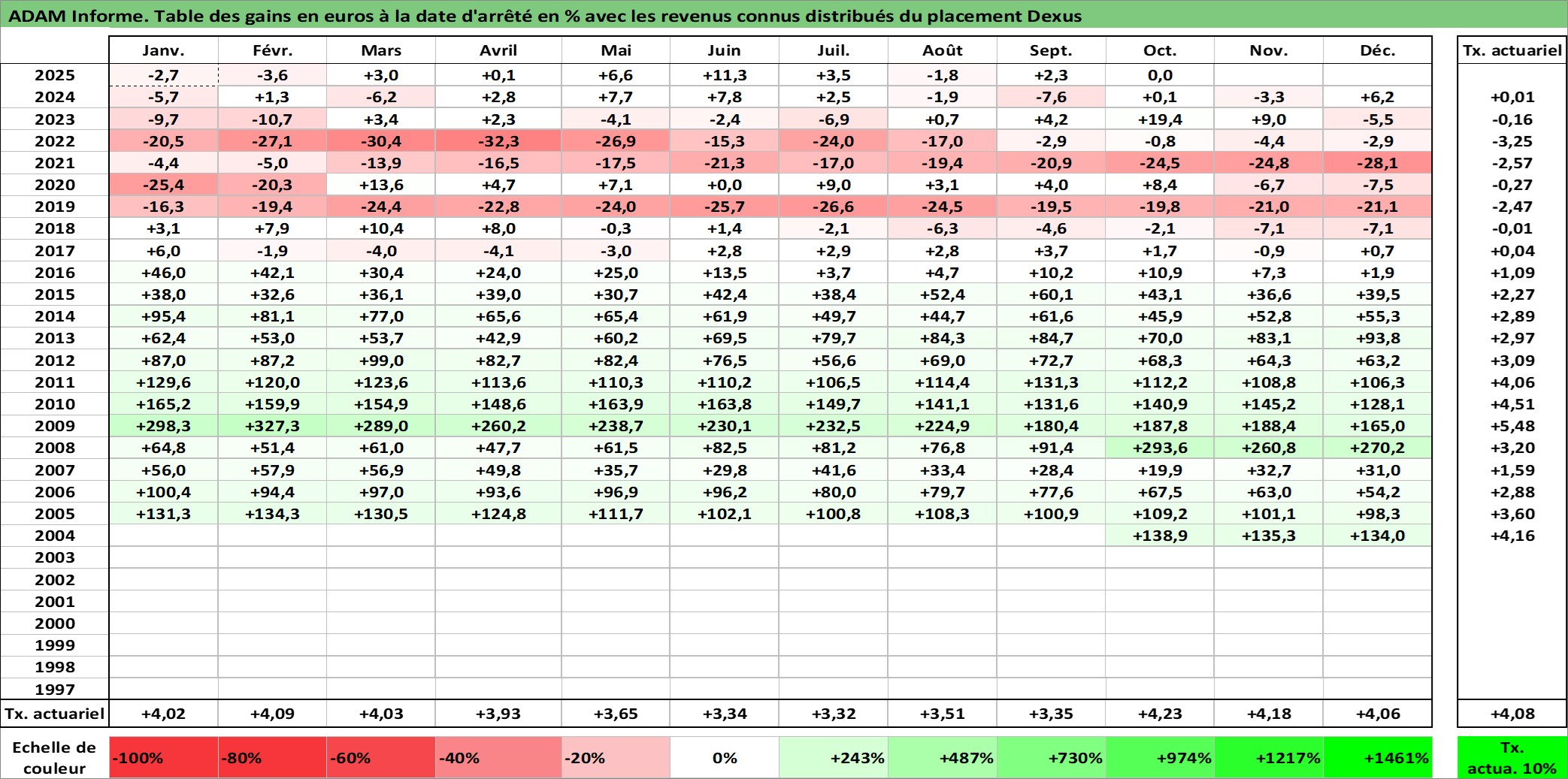The height and width of the screenshot is (779, 1568).
Task: Select the +93,8 cell for Déc. 2013
Action: pos(1378,338)
